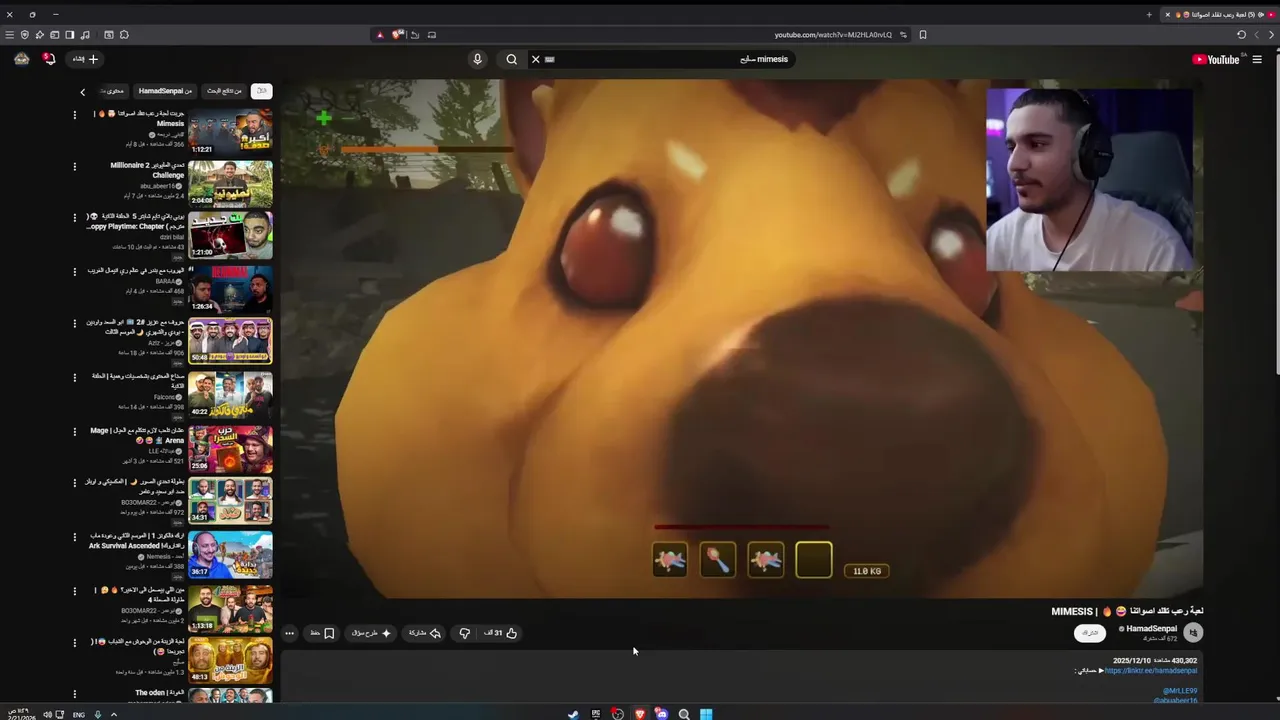Open Discord from taskbar
This screenshot has width=1280, height=720.
(662, 714)
